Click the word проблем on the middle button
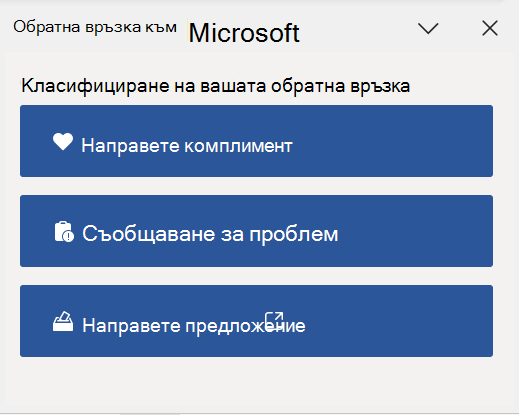This screenshot has width=519, height=415. tap(294, 234)
